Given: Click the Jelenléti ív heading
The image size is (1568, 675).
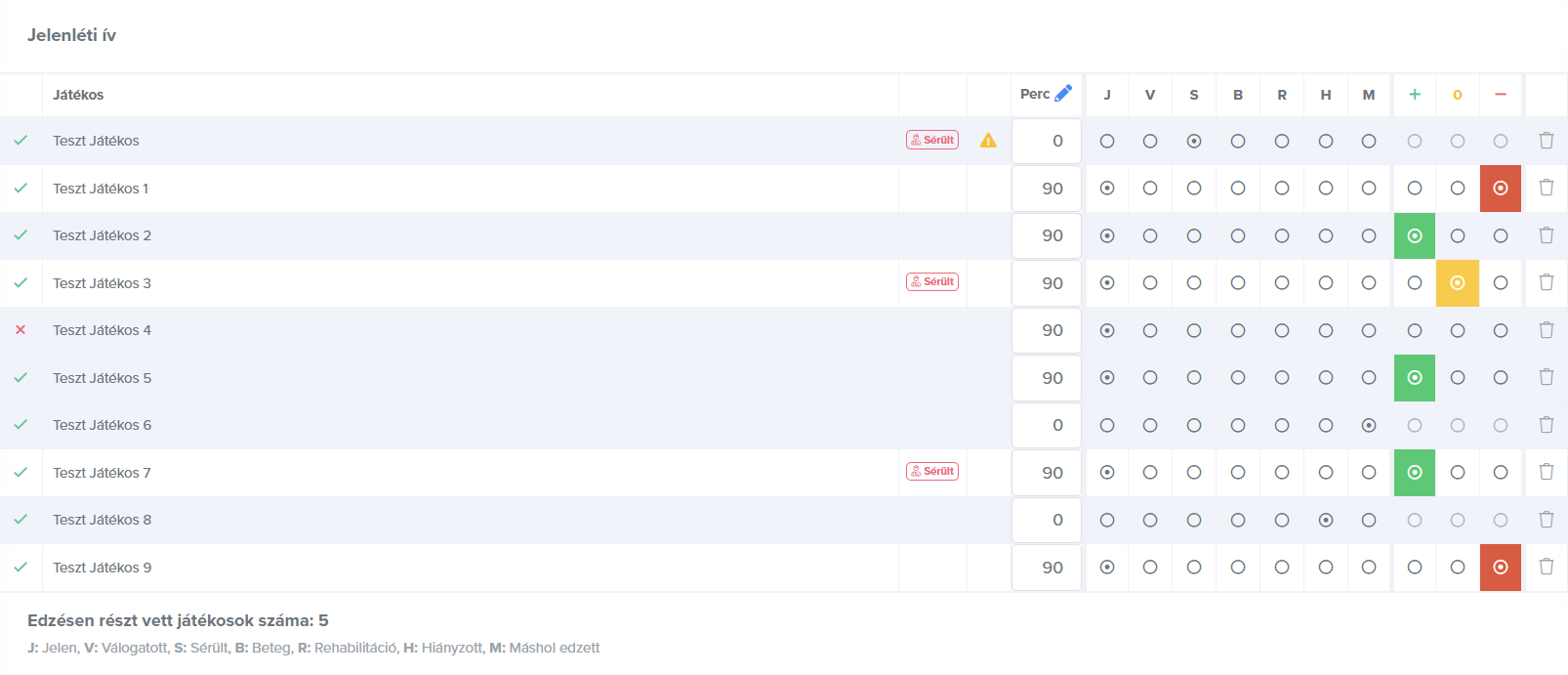Looking at the screenshot, I should [x=71, y=35].
